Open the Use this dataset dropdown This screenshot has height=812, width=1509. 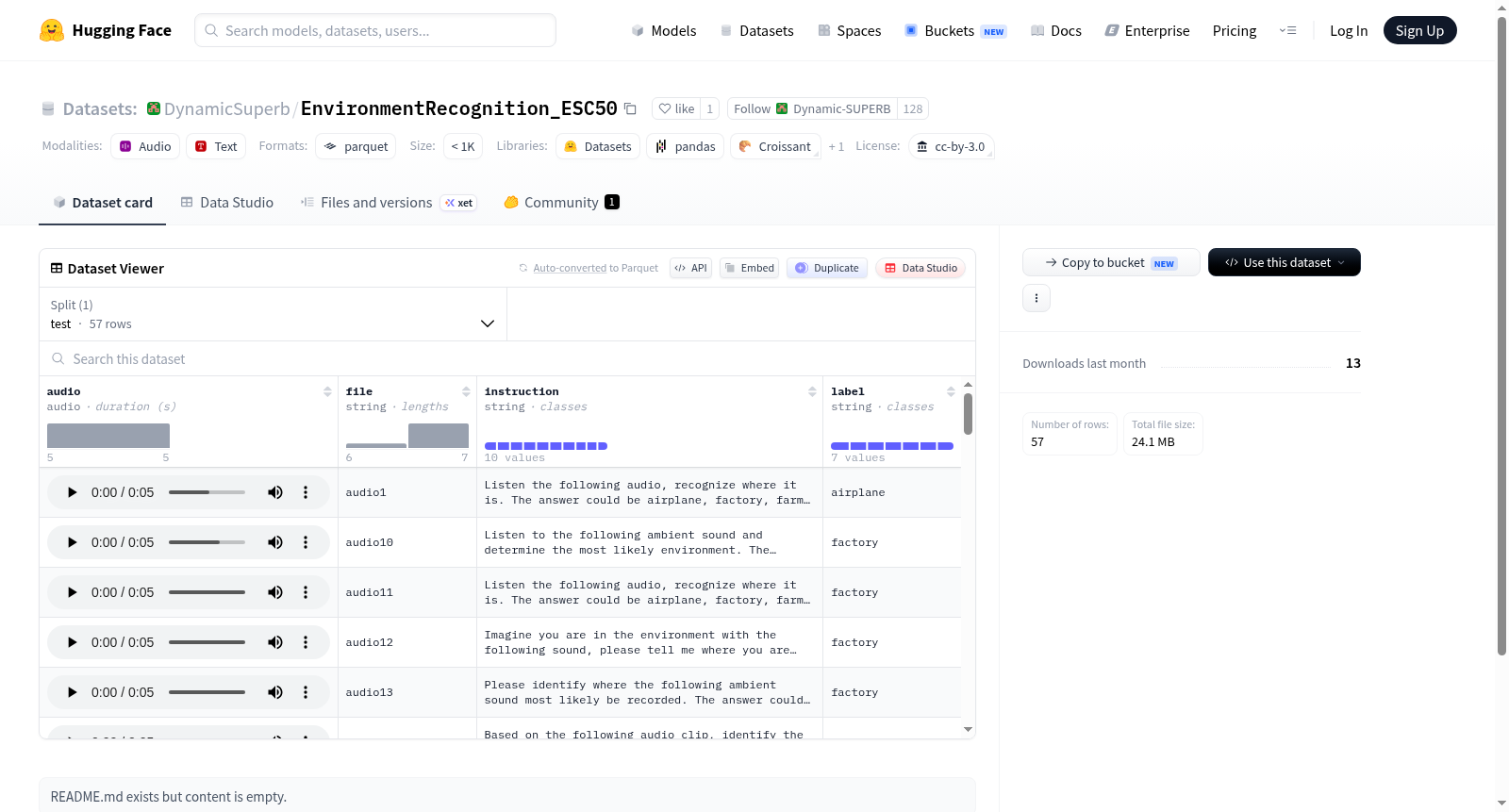(x=1285, y=262)
